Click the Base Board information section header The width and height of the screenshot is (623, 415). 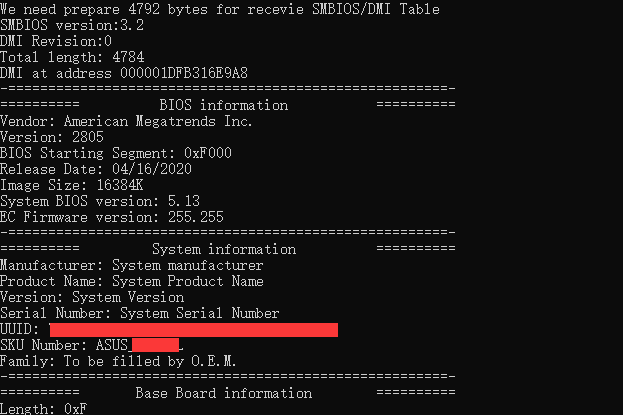[x=223, y=393]
